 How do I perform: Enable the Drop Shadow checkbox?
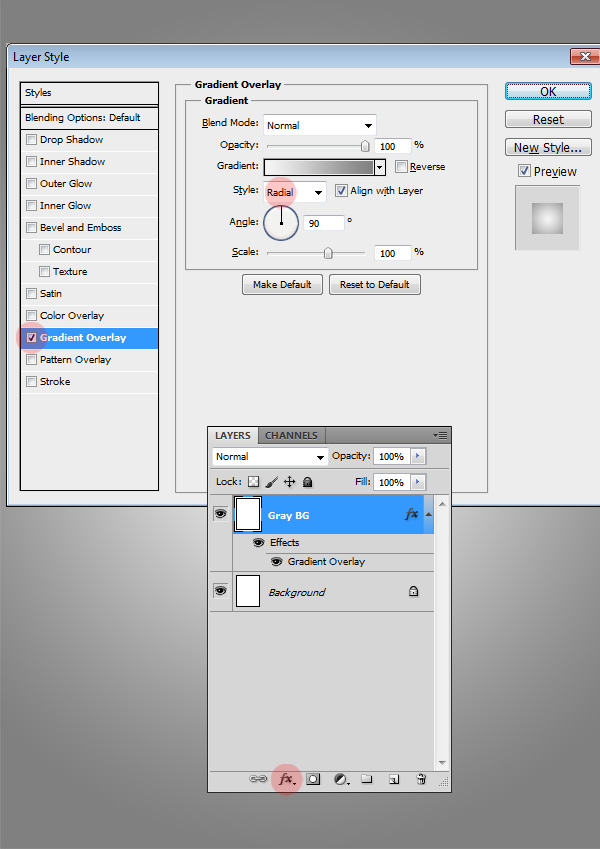click(32, 140)
